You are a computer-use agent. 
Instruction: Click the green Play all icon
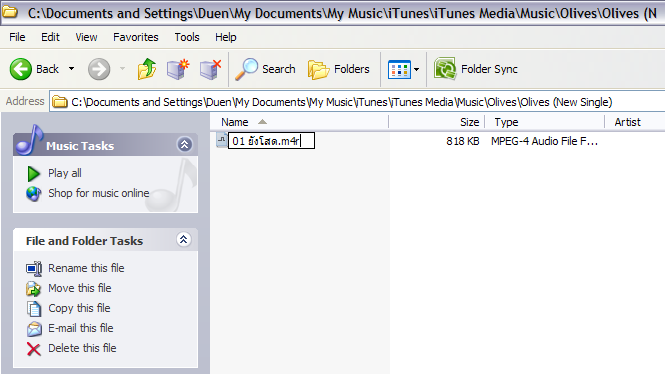click(x=34, y=173)
